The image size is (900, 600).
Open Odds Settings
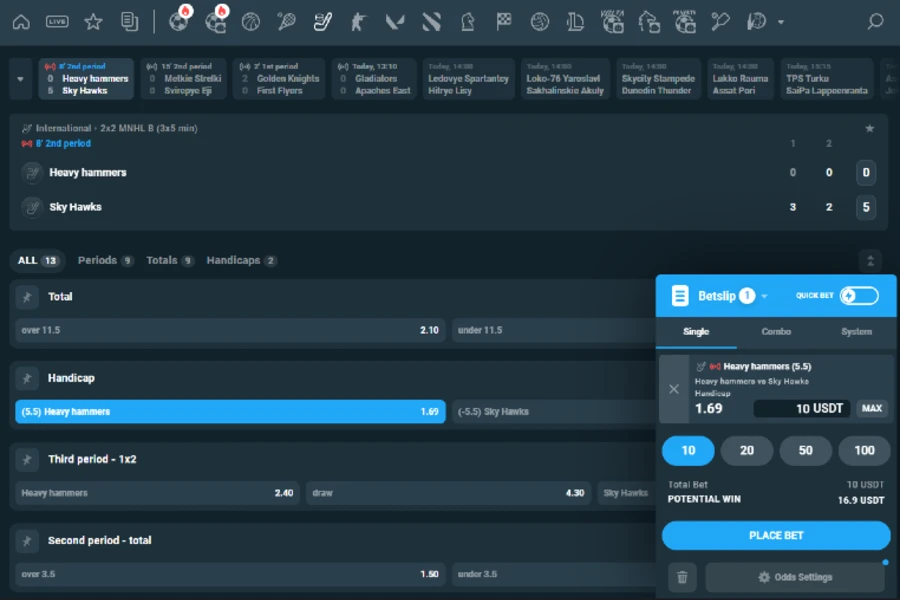[795, 577]
